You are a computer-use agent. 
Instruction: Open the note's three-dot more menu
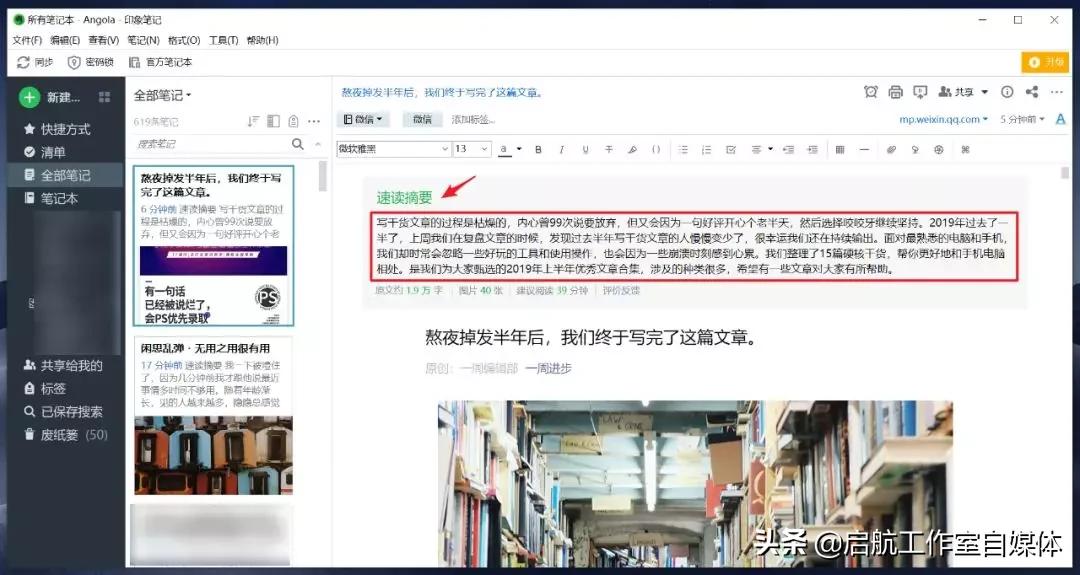pos(1057,92)
